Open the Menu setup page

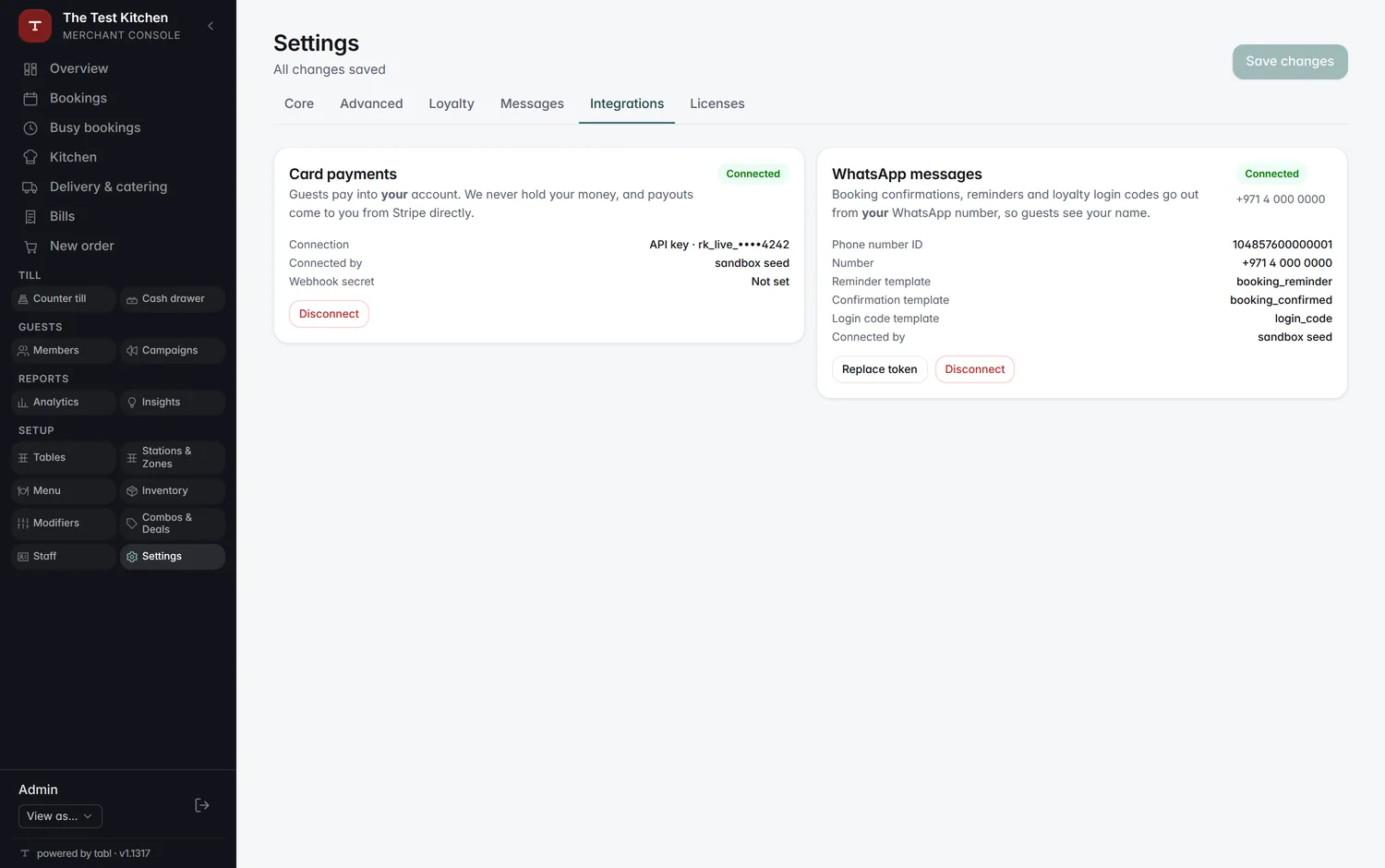[64, 491]
